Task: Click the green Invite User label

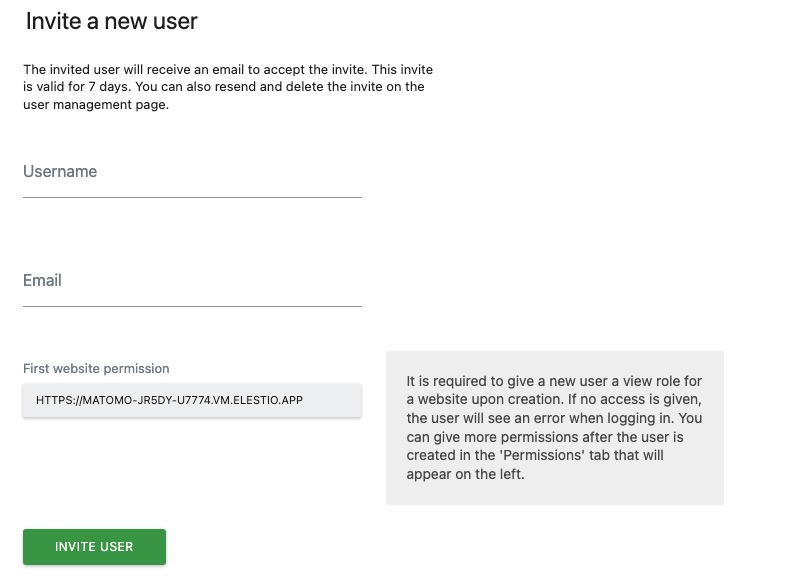Action: pyautogui.click(x=94, y=547)
